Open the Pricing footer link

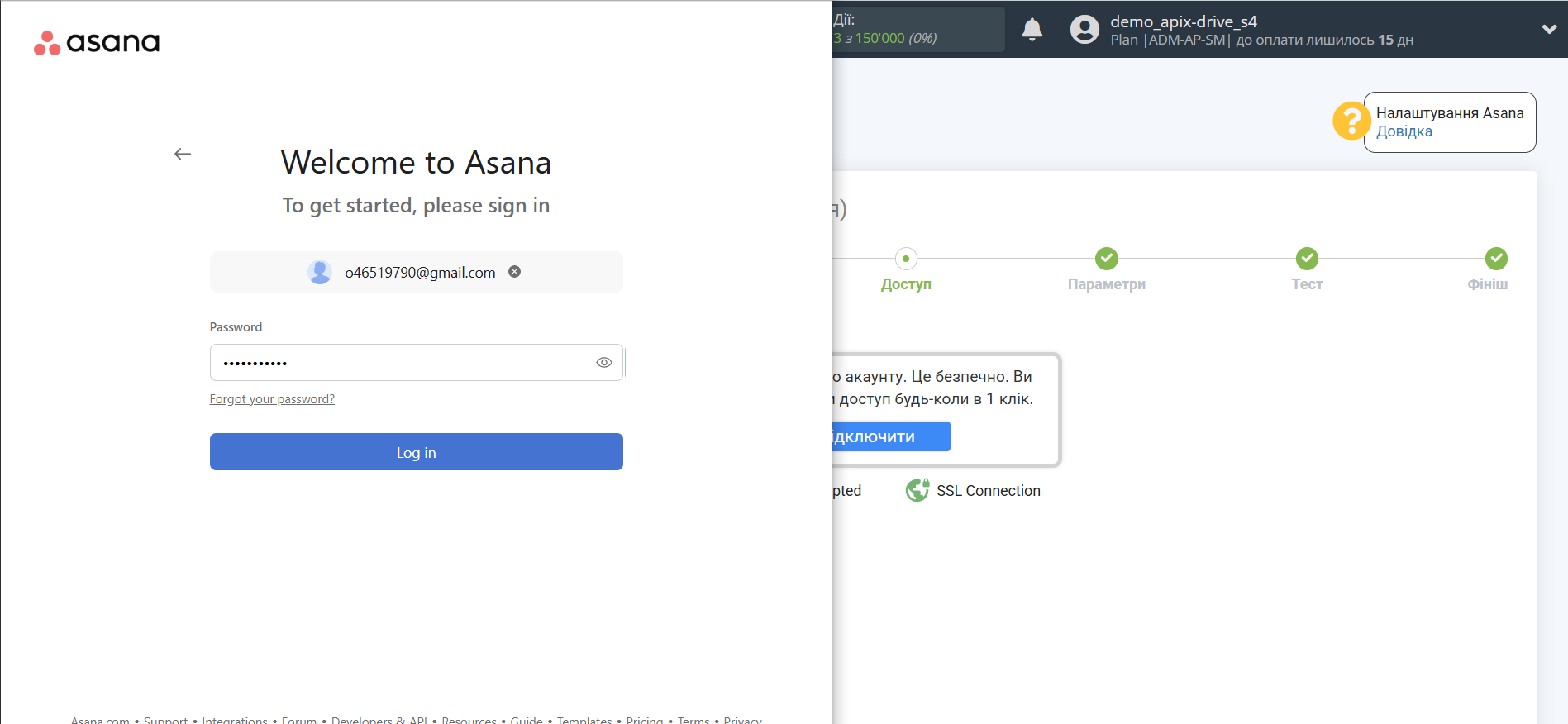pyautogui.click(x=645, y=719)
